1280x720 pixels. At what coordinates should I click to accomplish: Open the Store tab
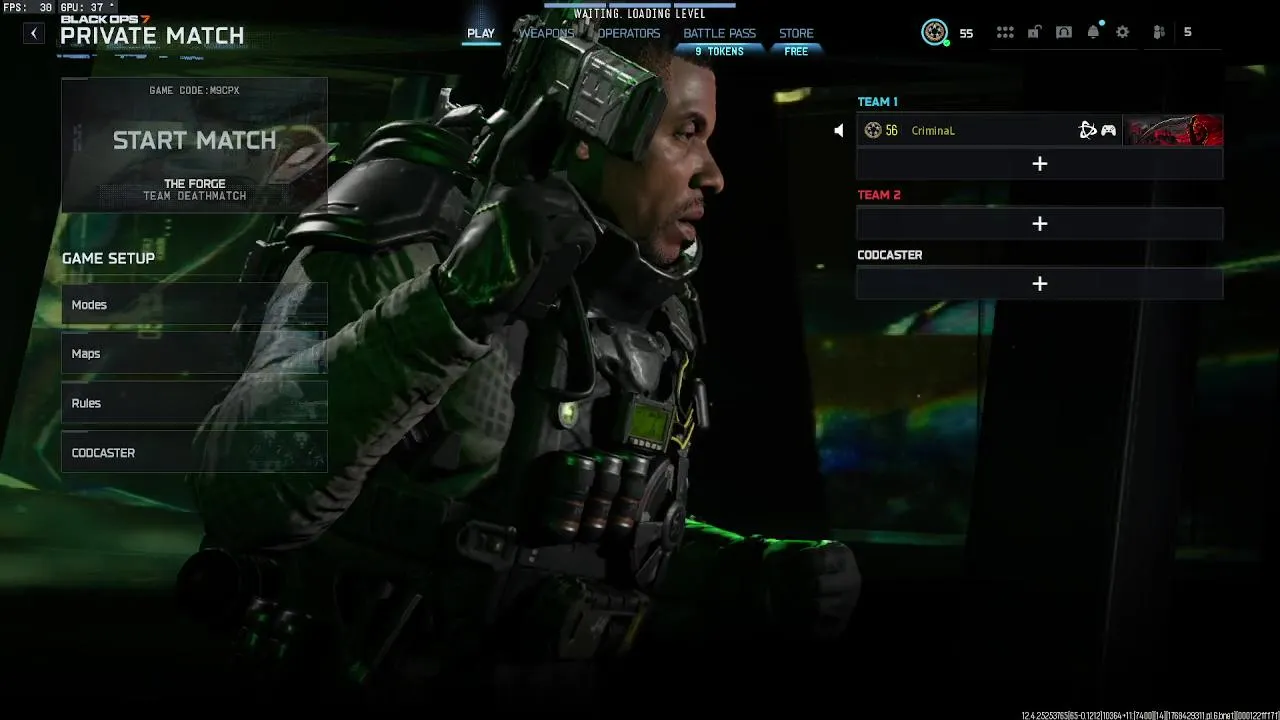pos(796,33)
